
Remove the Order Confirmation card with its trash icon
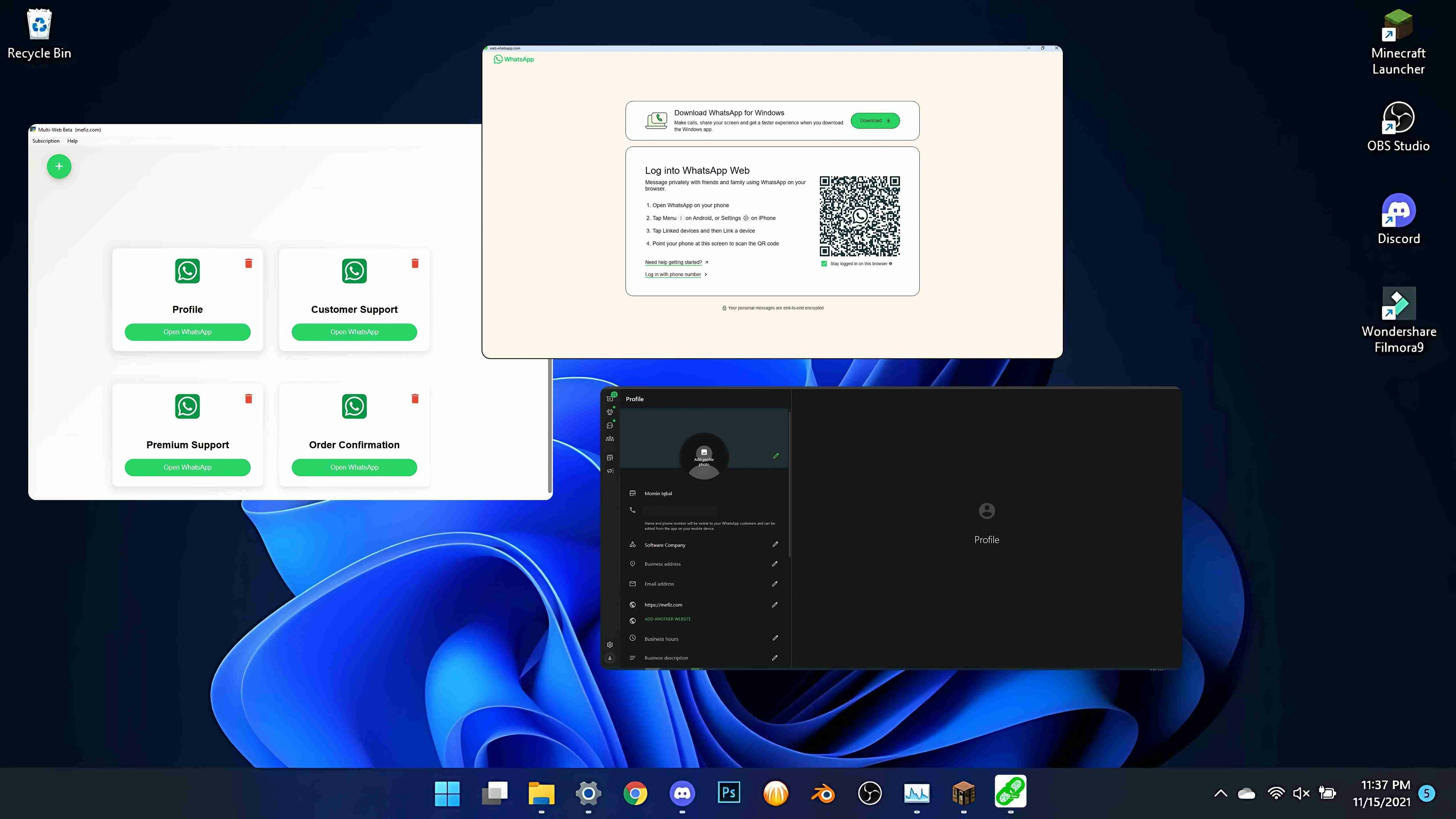tap(415, 398)
